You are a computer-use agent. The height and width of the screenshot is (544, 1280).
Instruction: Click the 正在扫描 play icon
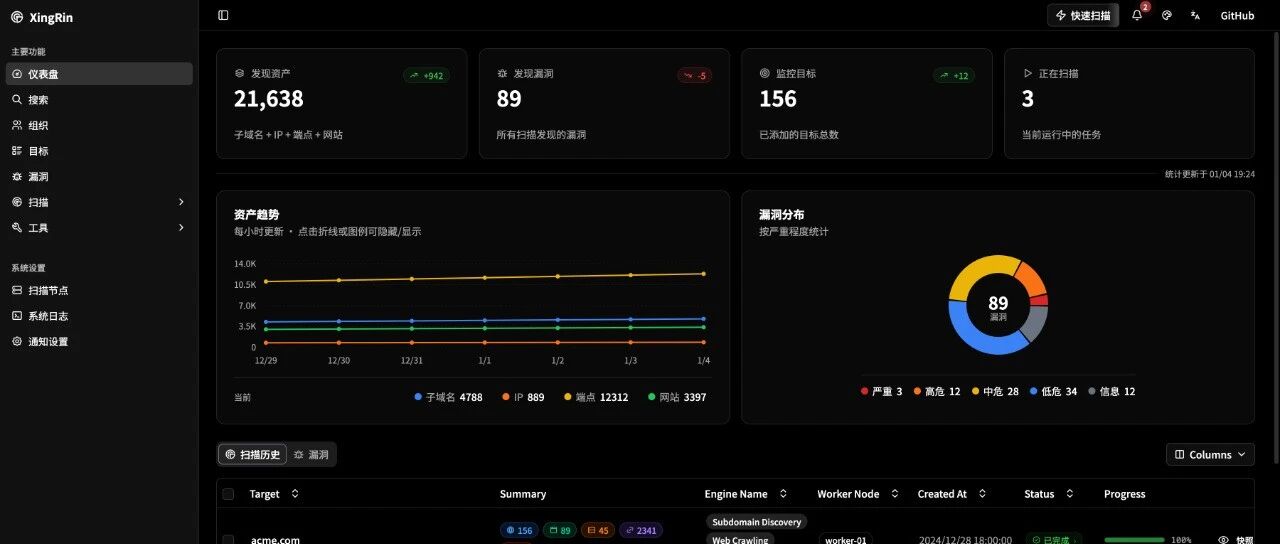click(x=1027, y=74)
